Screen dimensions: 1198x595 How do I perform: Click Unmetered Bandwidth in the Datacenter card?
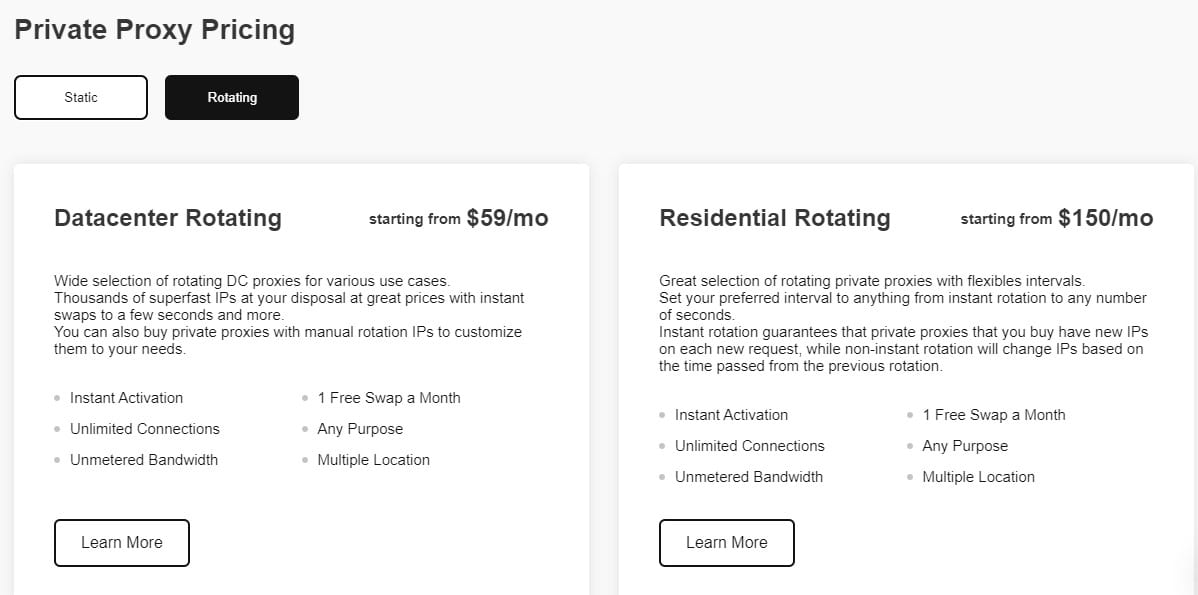tap(144, 460)
